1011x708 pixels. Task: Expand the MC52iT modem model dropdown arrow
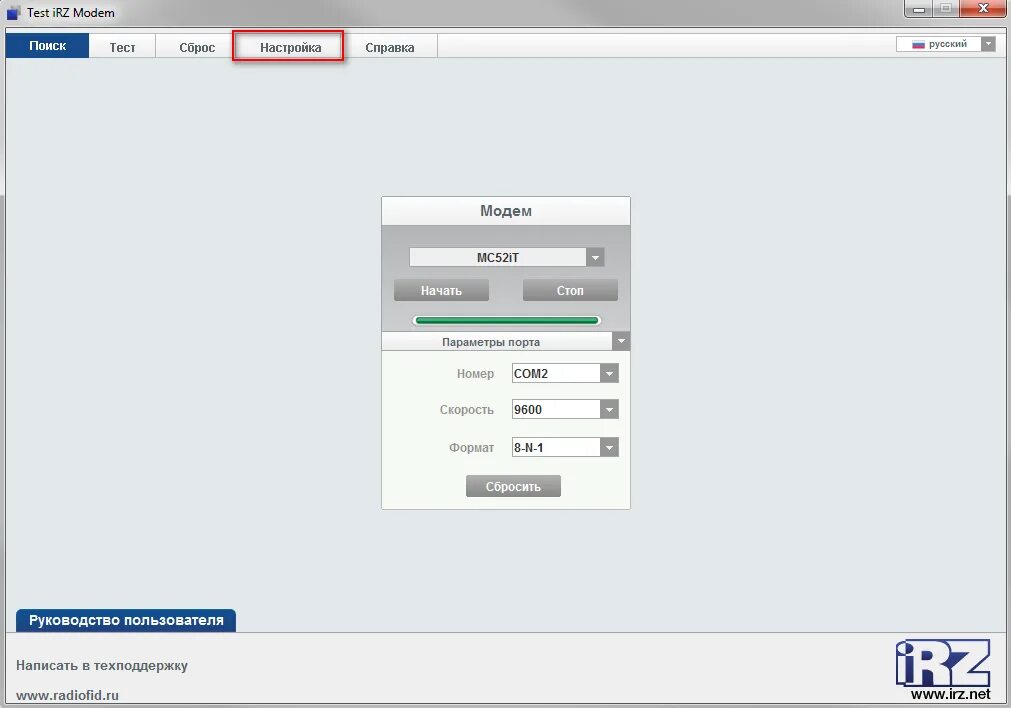(x=595, y=257)
